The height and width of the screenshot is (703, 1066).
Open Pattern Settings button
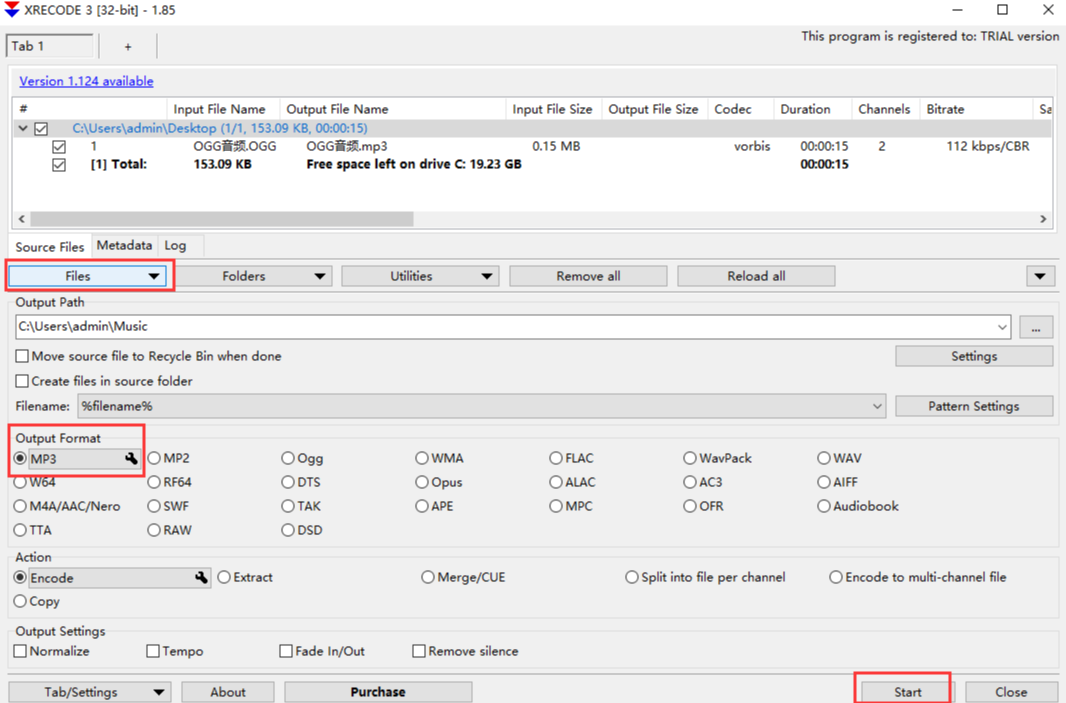click(x=974, y=407)
